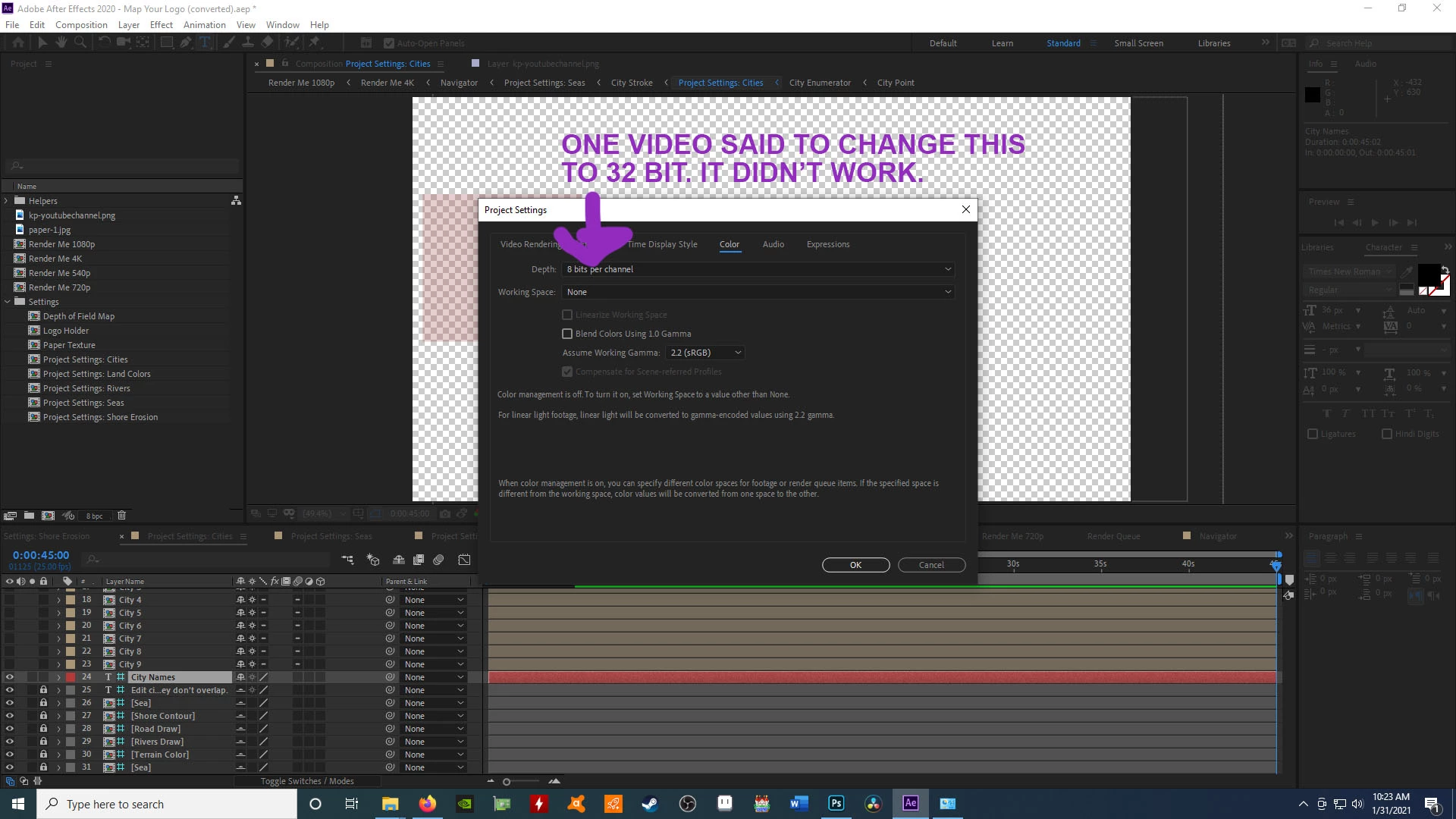The image size is (1456, 819).
Task: Toggle Auto-Open Panels checkbox
Action: pos(389,43)
